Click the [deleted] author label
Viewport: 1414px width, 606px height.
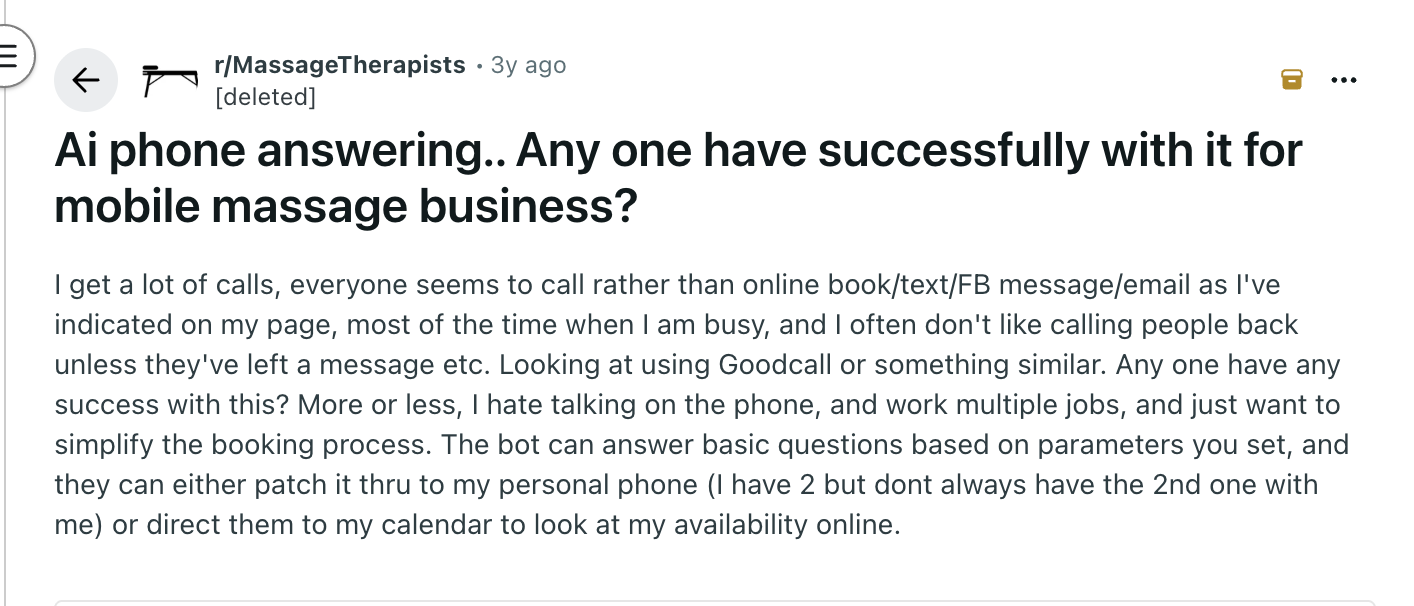pyautogui.click(x=265, y=97)
